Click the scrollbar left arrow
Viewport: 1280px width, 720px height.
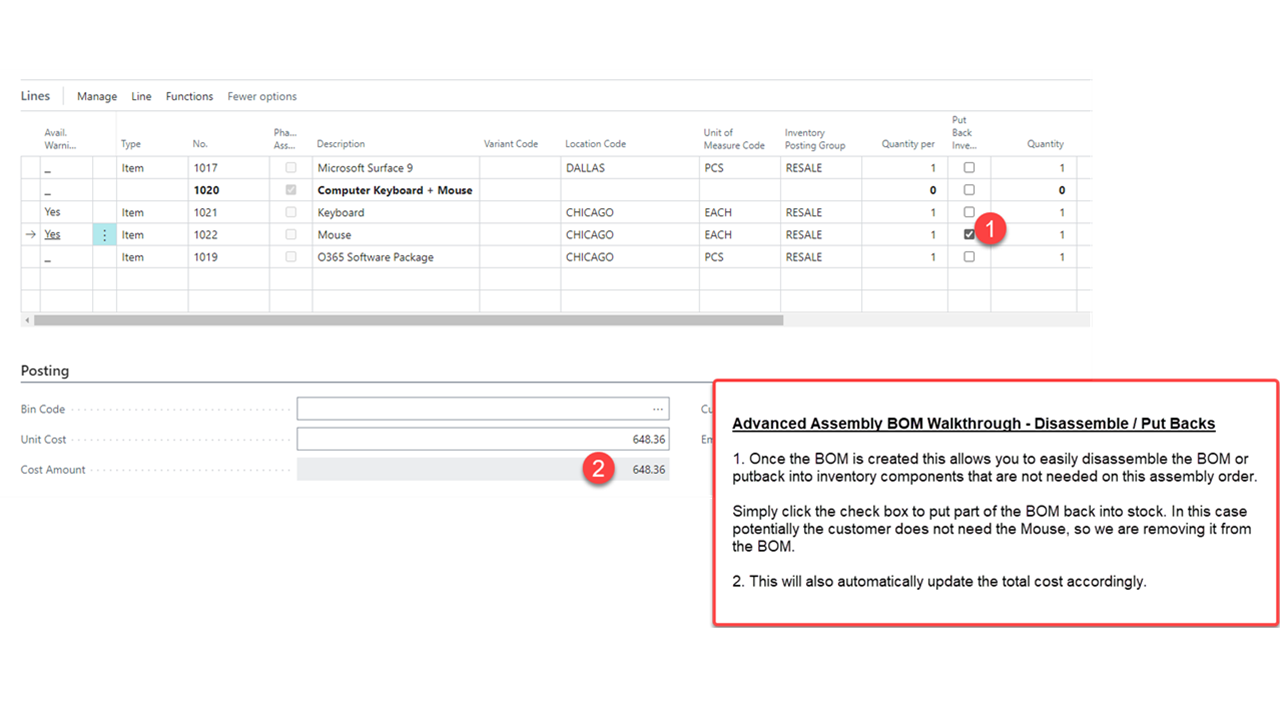[x=26, y=320]
